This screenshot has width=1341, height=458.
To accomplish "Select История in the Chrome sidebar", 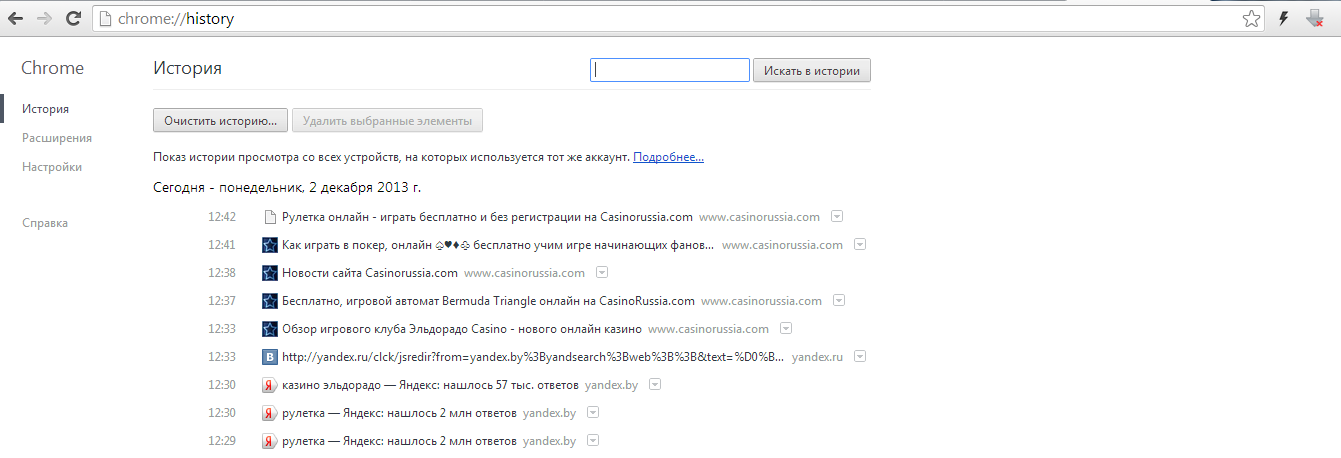I will pos(45,109).
